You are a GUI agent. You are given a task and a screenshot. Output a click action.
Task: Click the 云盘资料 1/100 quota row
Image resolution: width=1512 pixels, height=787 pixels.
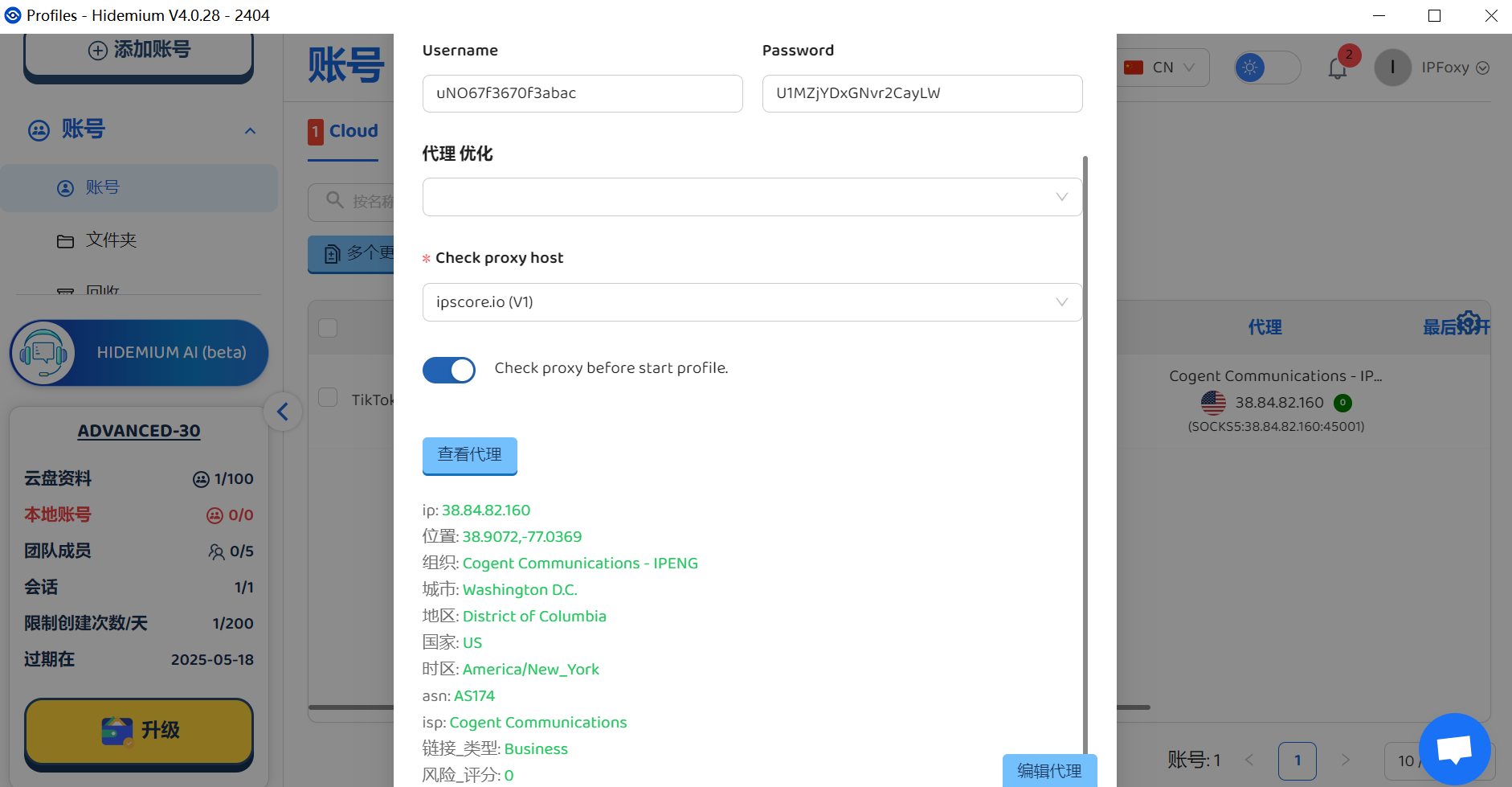tap(139, 479)
